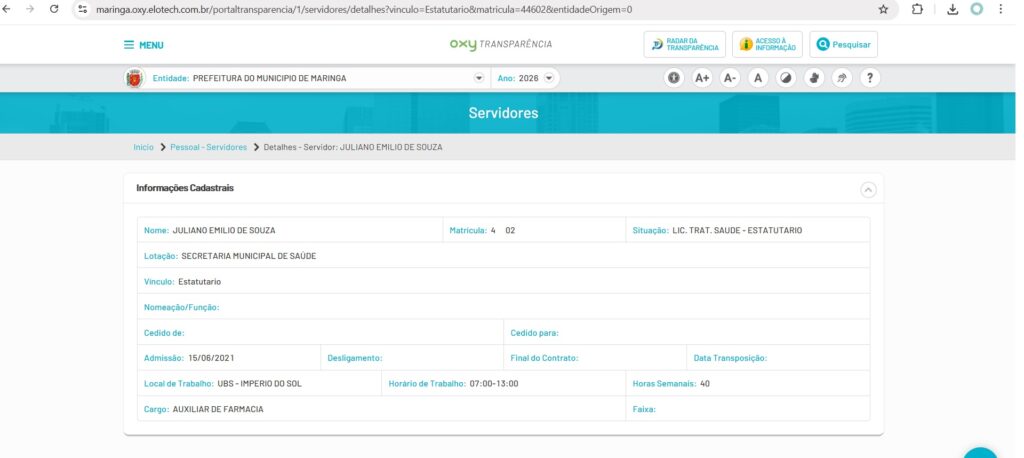Viewport: 1024px width, 458px height.
Task: Open the Ano year dropdown
Action: pos(549,78)
